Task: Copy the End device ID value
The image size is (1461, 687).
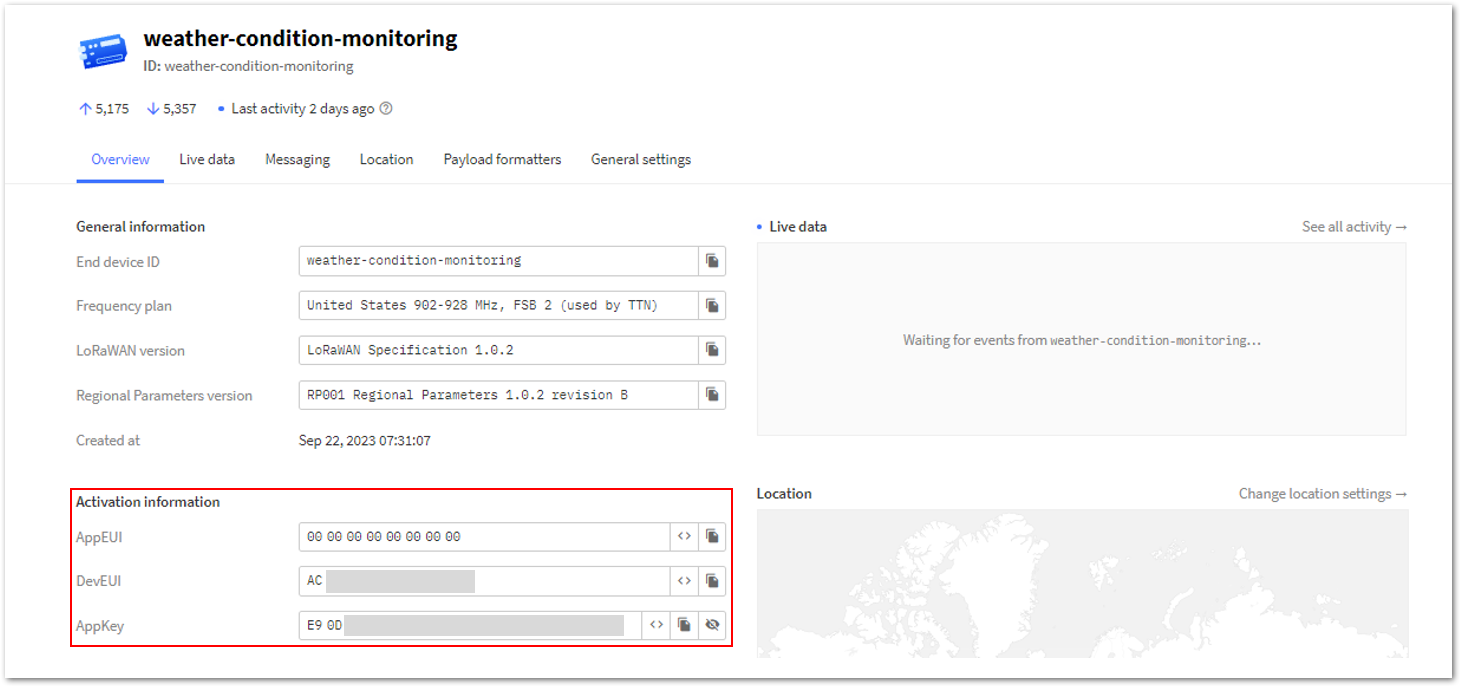Action: [x=712, y=261]
